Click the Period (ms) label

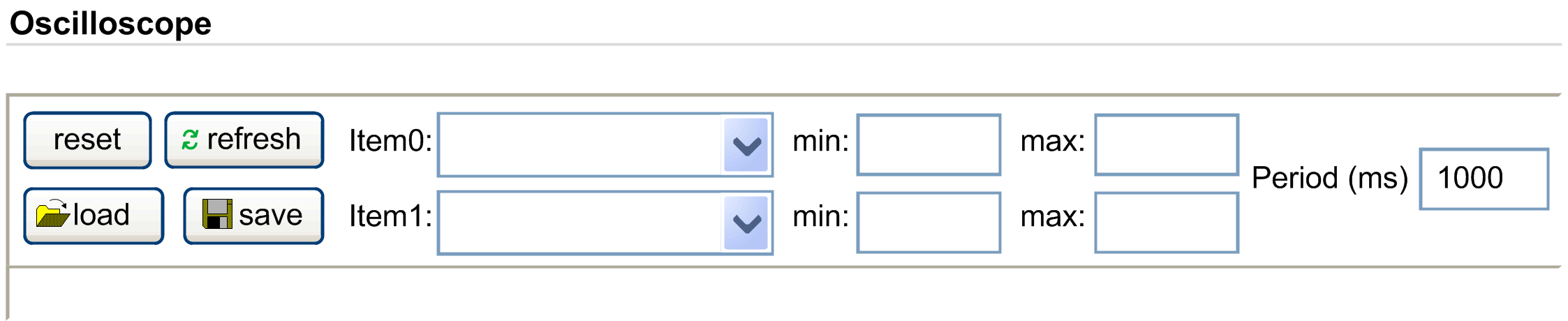[1329, 178]
